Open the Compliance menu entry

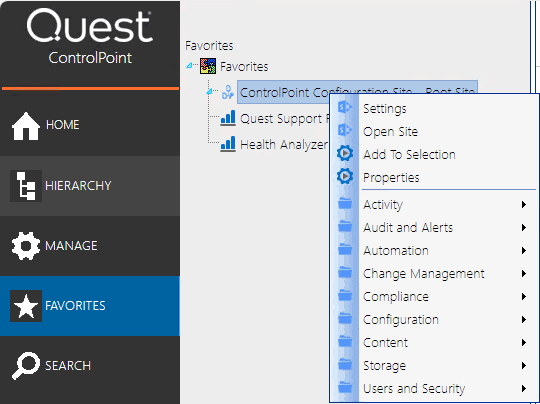pyautogui.click(x=434, y=297)
